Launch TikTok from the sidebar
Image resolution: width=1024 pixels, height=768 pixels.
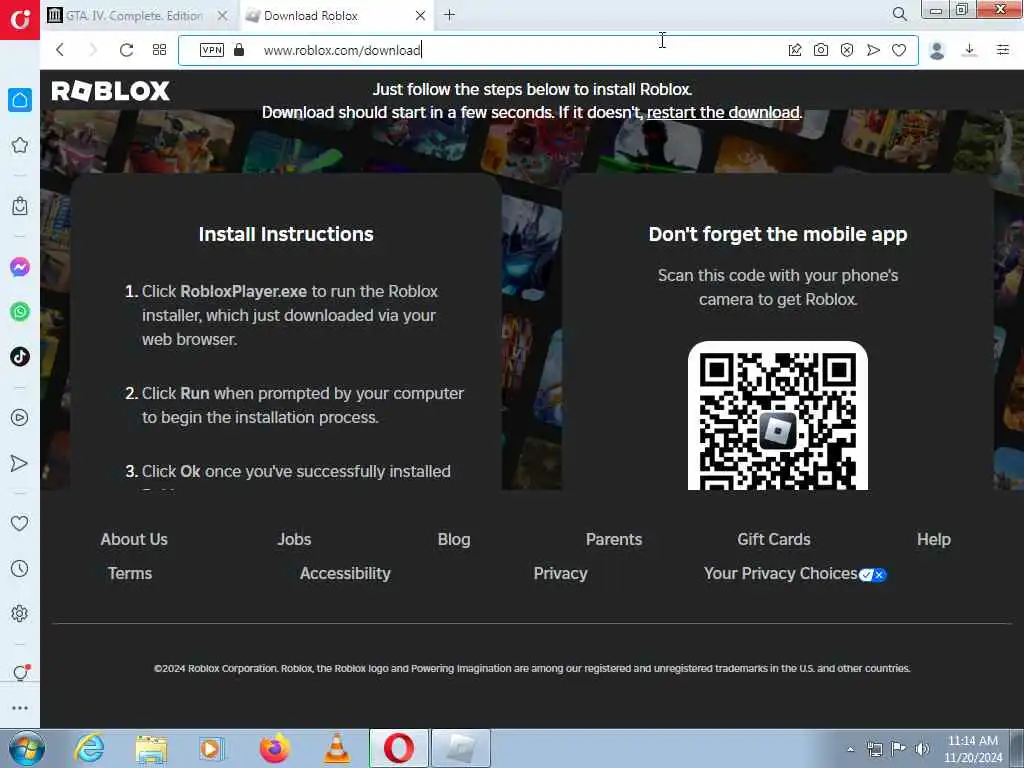pyautogui.click(x=20, y=357)
